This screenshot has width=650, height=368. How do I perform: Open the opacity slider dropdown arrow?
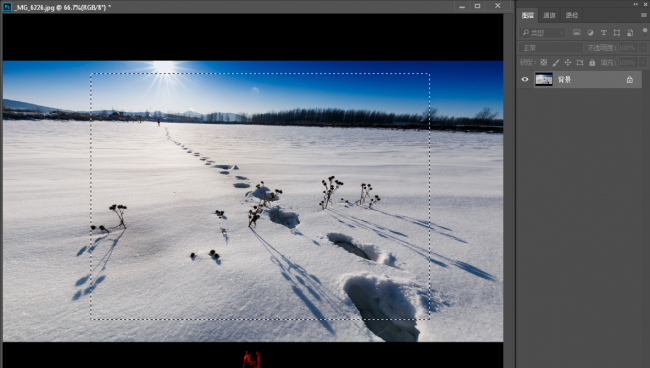(x=643, y=48)
